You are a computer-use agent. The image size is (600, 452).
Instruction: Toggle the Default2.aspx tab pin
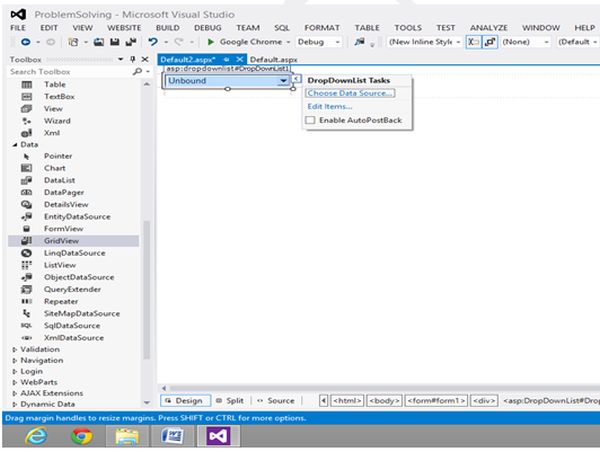coord(227,59)
